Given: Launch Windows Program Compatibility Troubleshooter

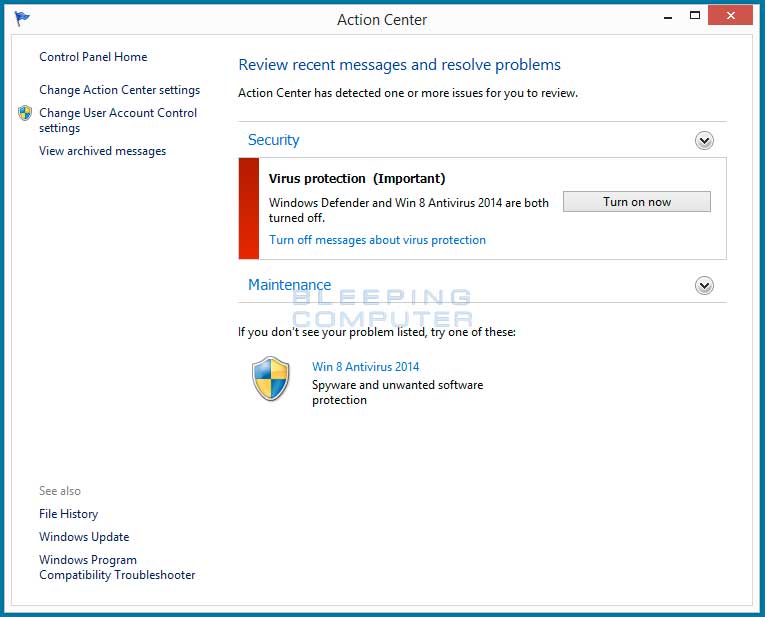Looking at the screenshot, I should pos(117,567).
